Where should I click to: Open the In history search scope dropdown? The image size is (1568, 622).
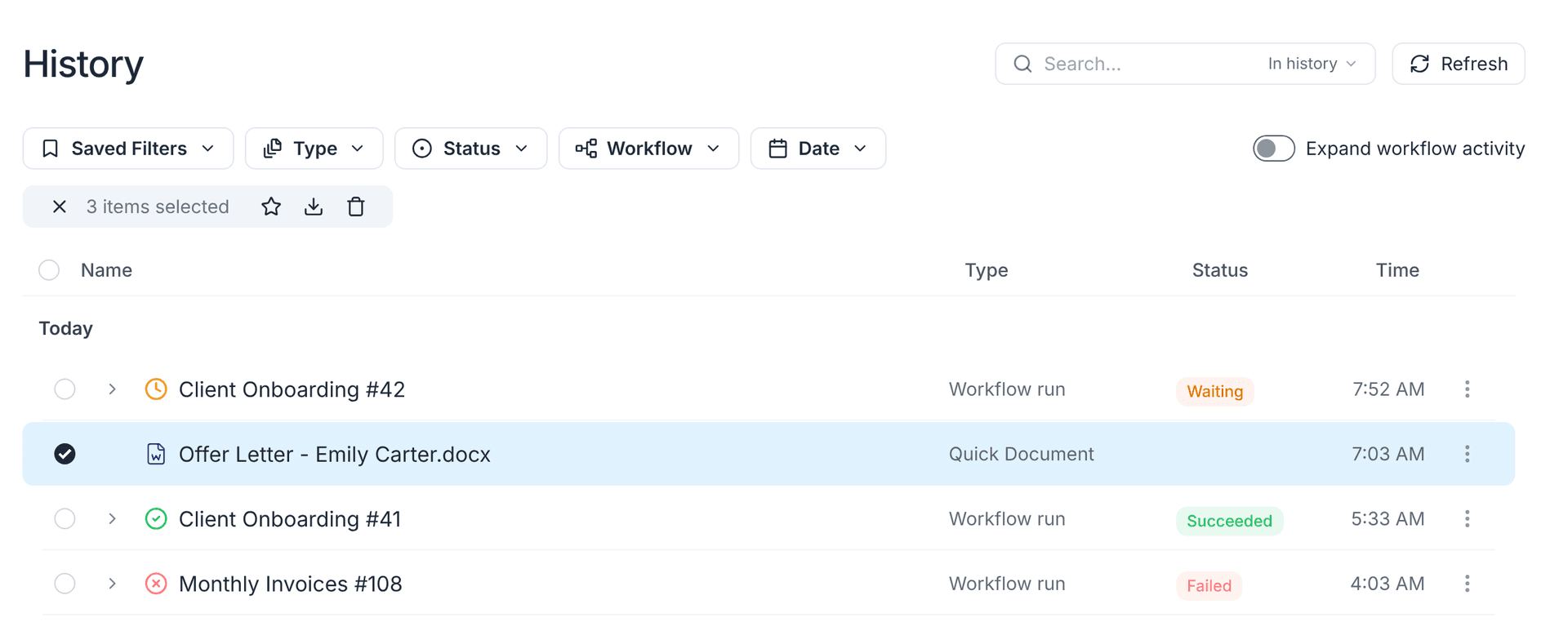(1312, 64)
